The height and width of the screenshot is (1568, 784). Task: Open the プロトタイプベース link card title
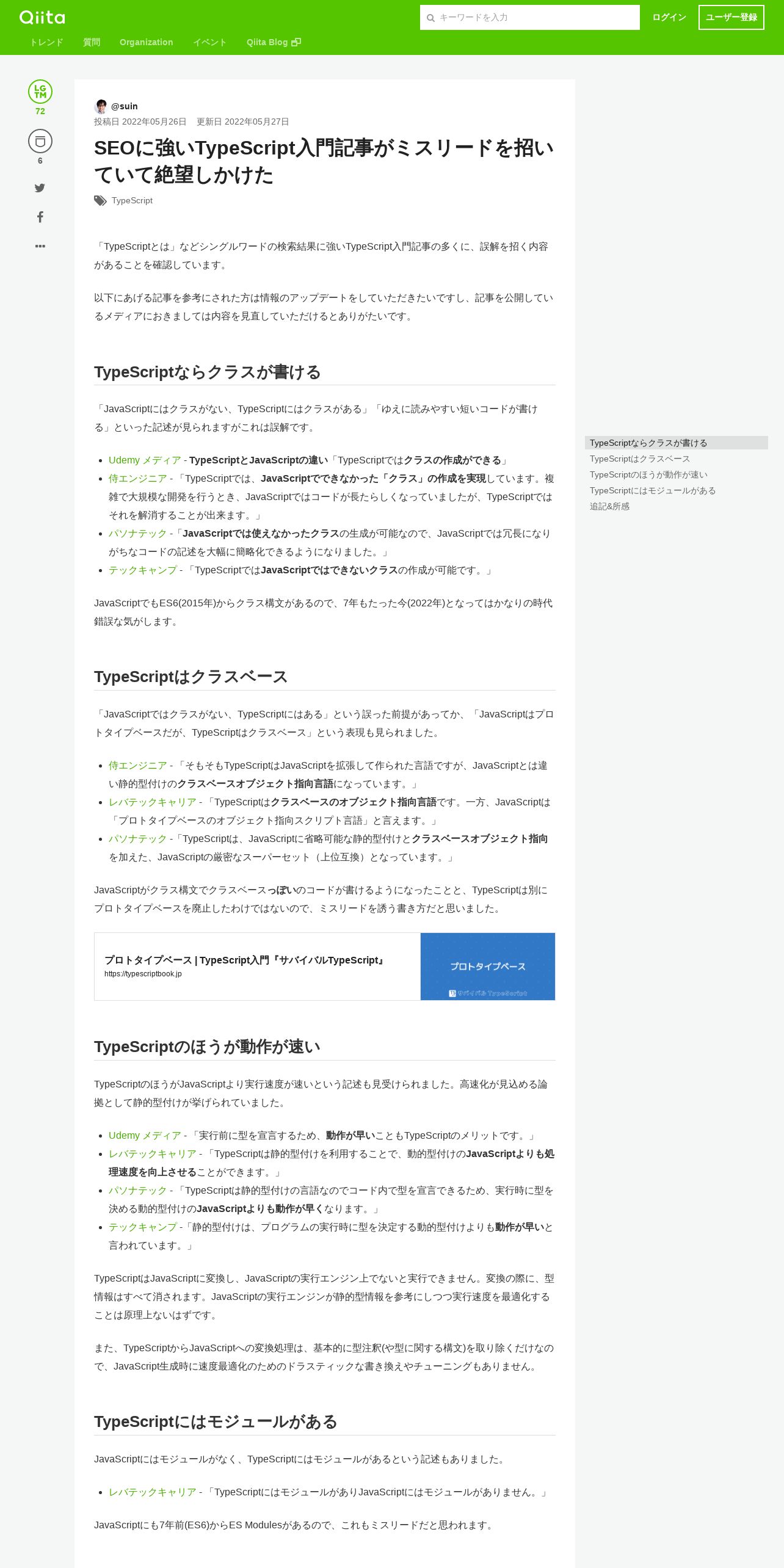click(x=245, y=960)
